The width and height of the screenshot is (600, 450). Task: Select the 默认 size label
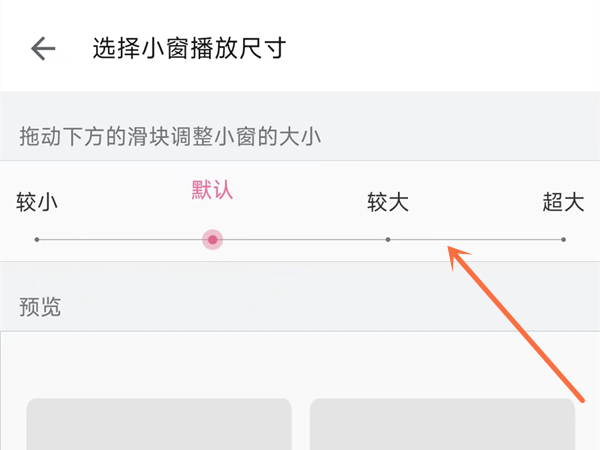(212, 190)
